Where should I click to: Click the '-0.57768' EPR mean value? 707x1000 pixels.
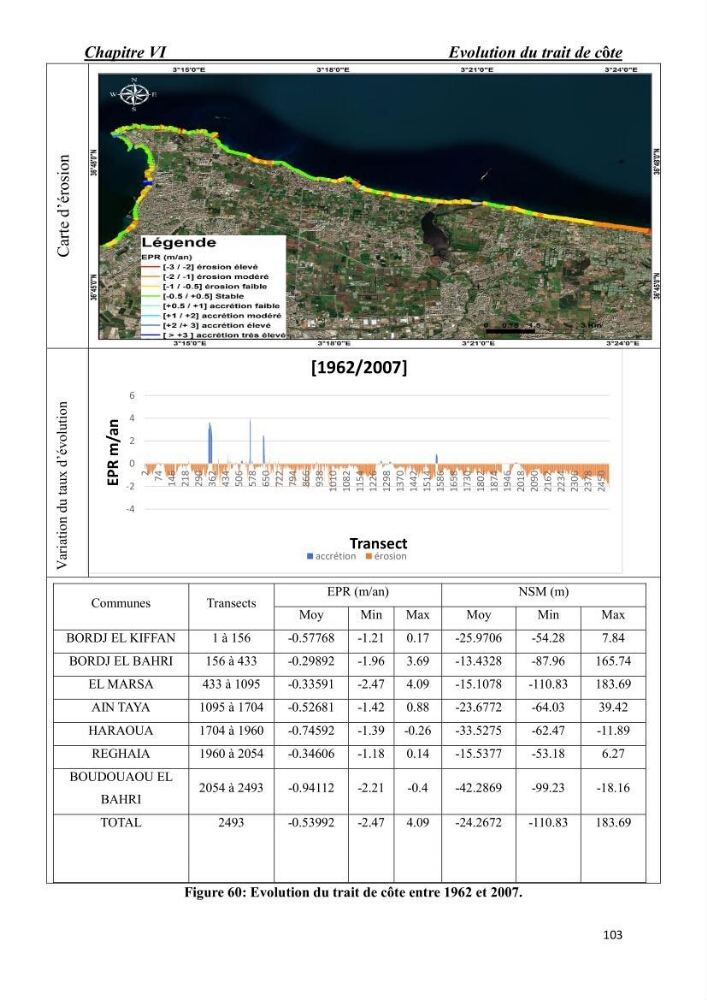(x=311, y=638)
